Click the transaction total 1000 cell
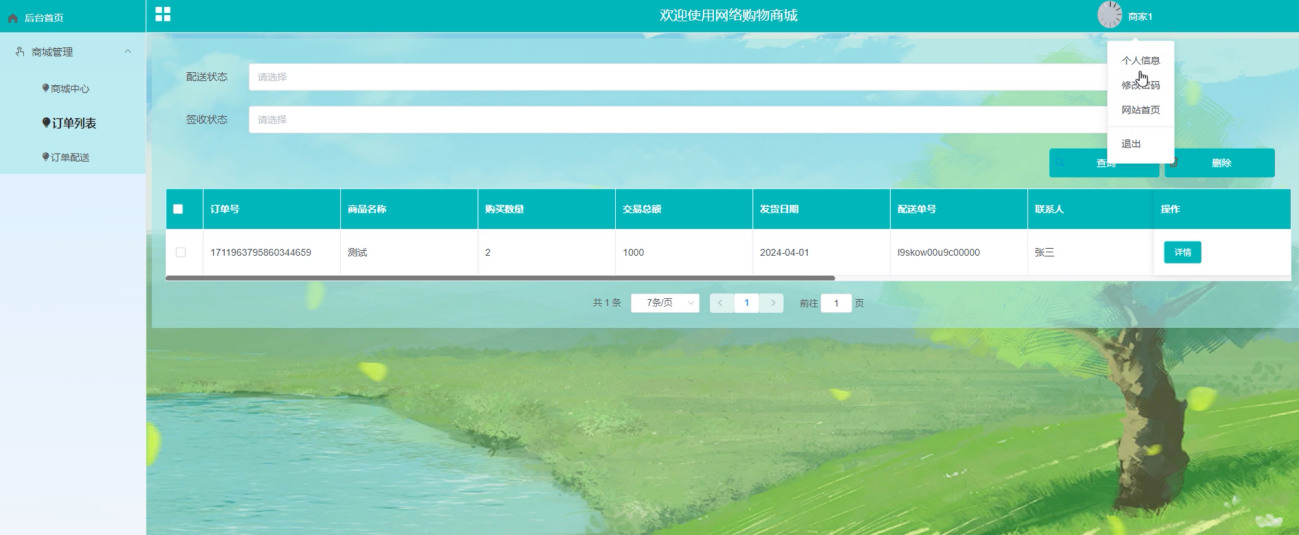1299x535 pixels. click(633, 253)
